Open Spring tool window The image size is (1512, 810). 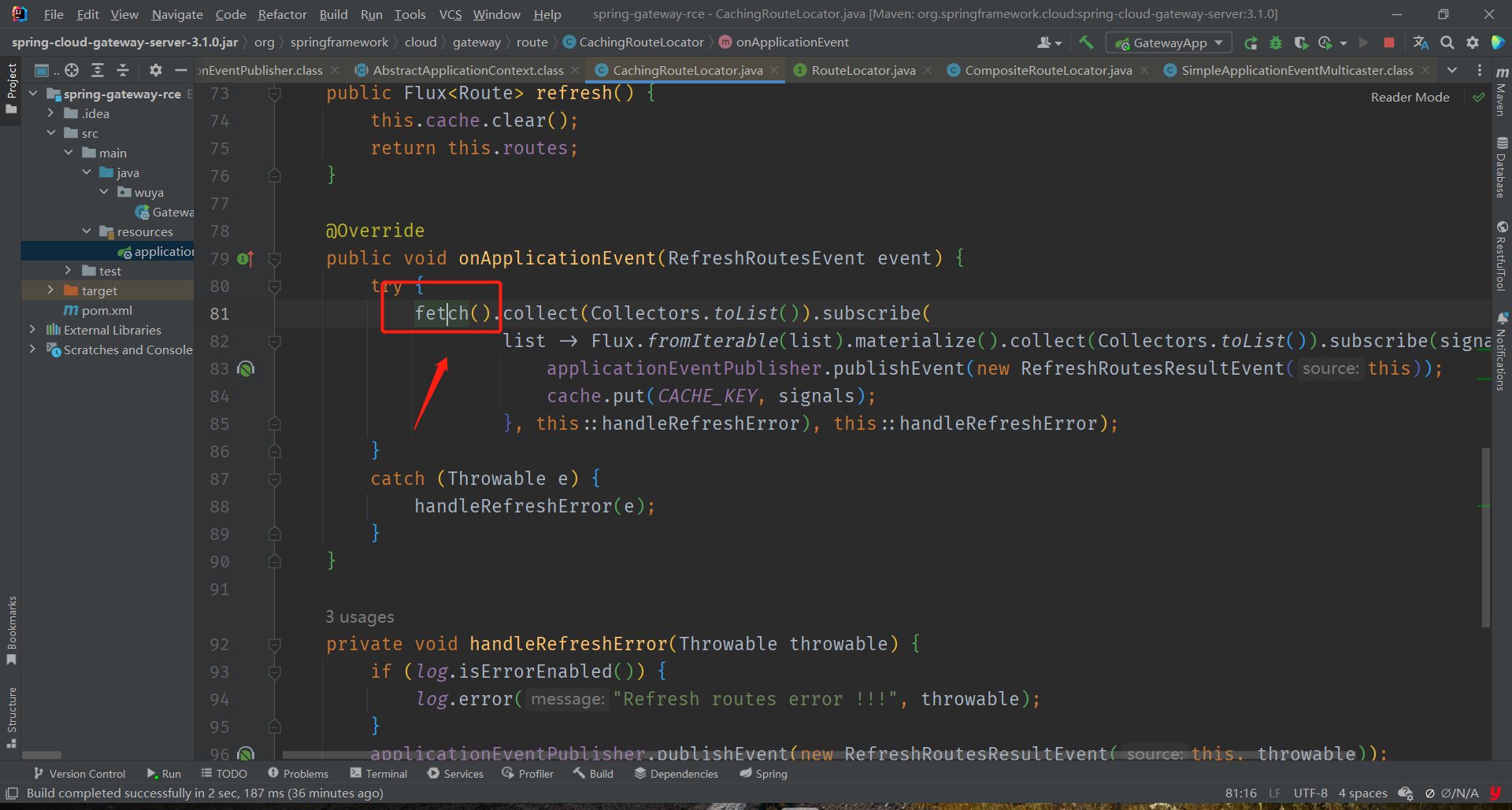(x=763, y=774)
